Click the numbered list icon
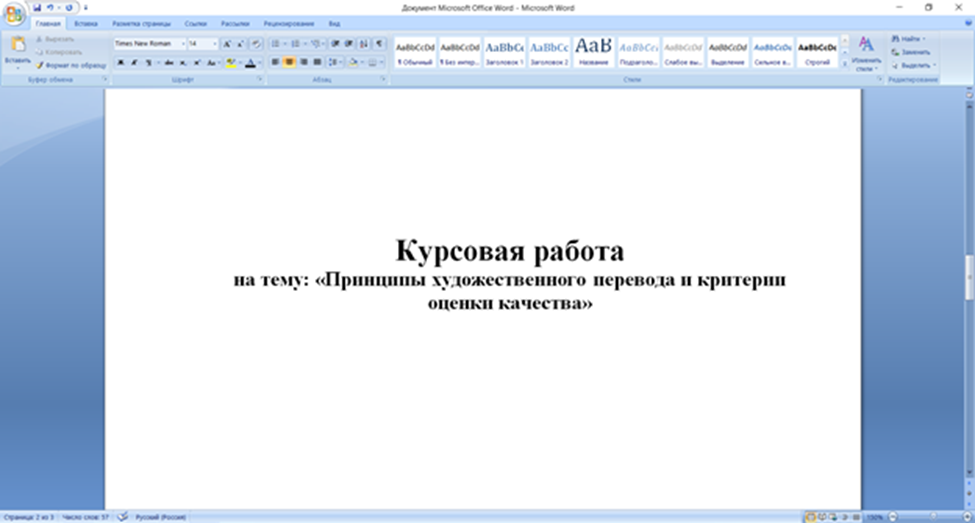Image resolution: width=975 pixels, height=523 pixels. 295,44
